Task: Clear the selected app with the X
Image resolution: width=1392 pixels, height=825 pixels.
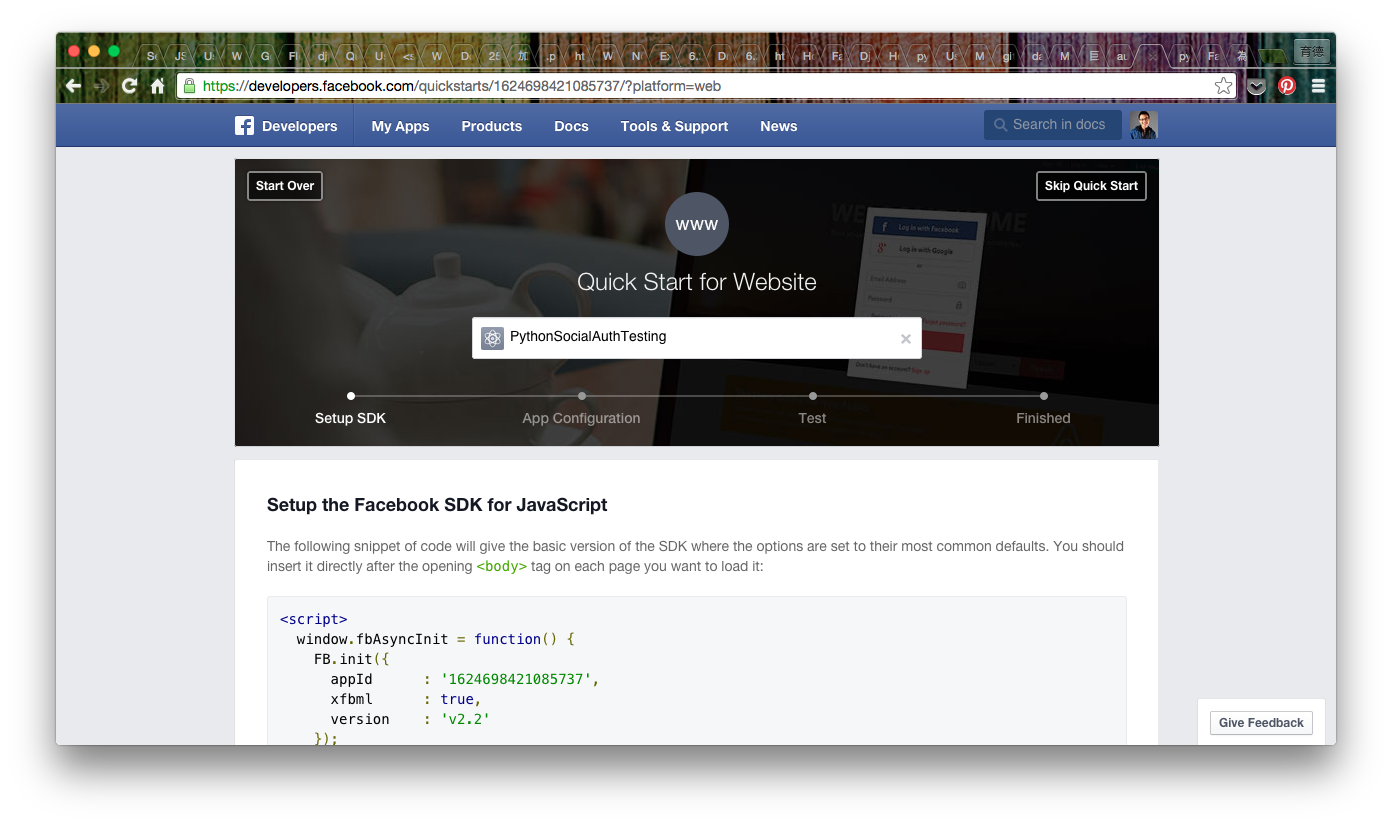Action: 905,339
